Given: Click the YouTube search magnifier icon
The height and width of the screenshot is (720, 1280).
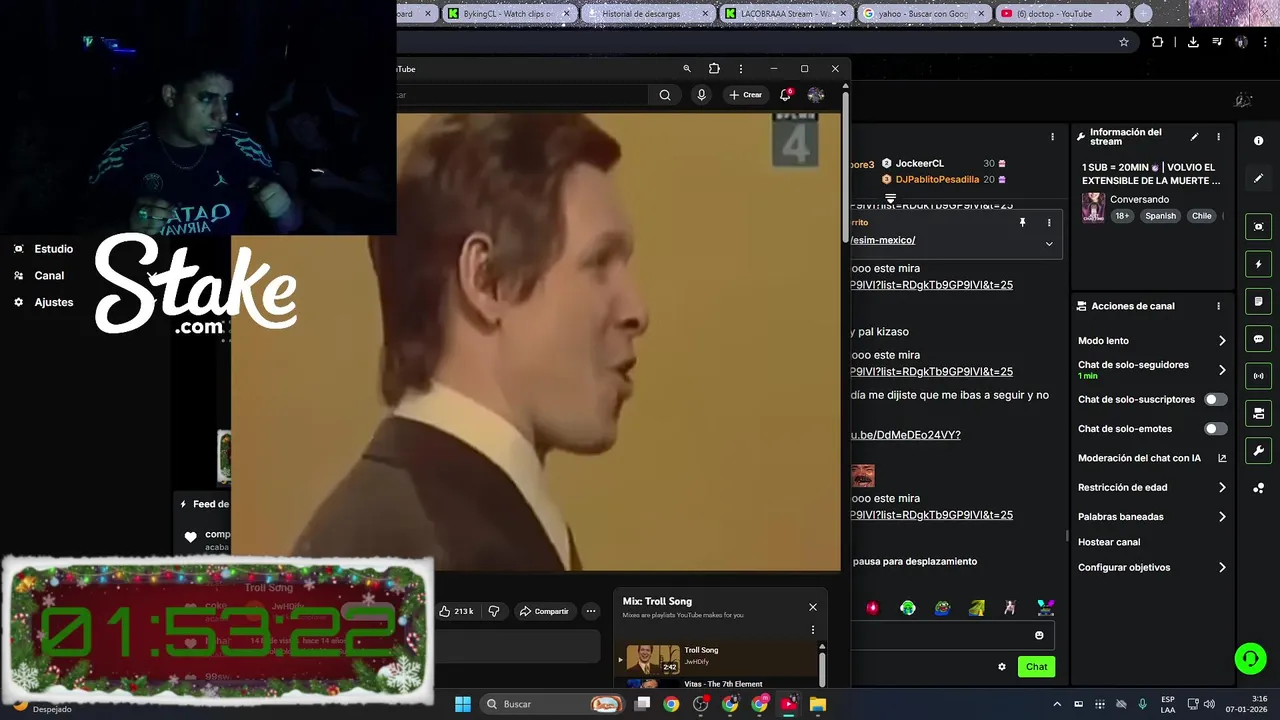Looking at the screenshot, I should [665, 95].
